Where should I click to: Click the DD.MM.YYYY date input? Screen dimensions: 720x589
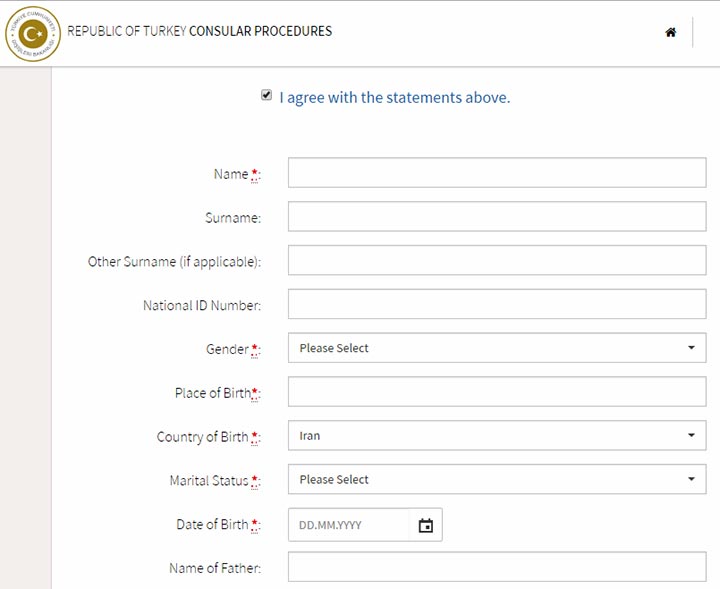click(349, 525)
